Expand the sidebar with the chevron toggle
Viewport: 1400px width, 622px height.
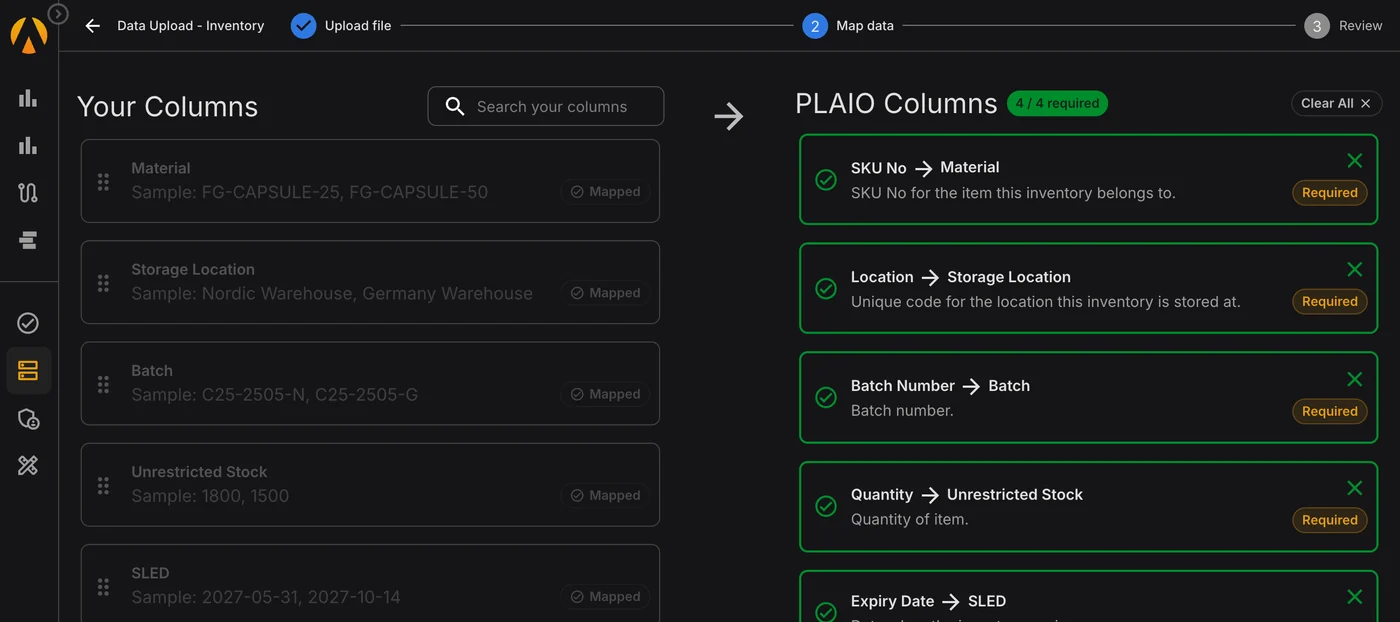pos(58,13)
